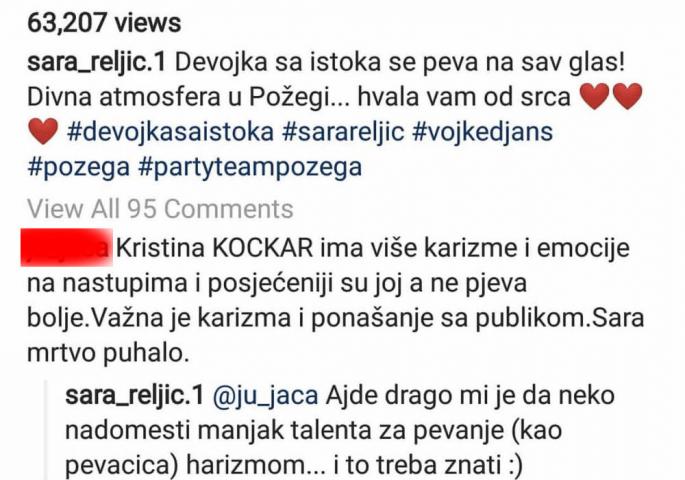The image size is (685, 480).
Task: Open the #devojkasaistoka hashtag
Action: tap(170, 132)
